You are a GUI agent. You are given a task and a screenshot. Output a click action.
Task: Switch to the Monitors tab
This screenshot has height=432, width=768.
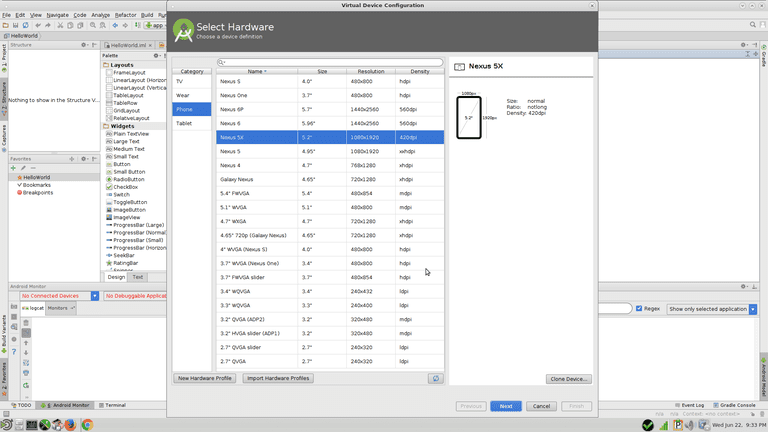60,308
